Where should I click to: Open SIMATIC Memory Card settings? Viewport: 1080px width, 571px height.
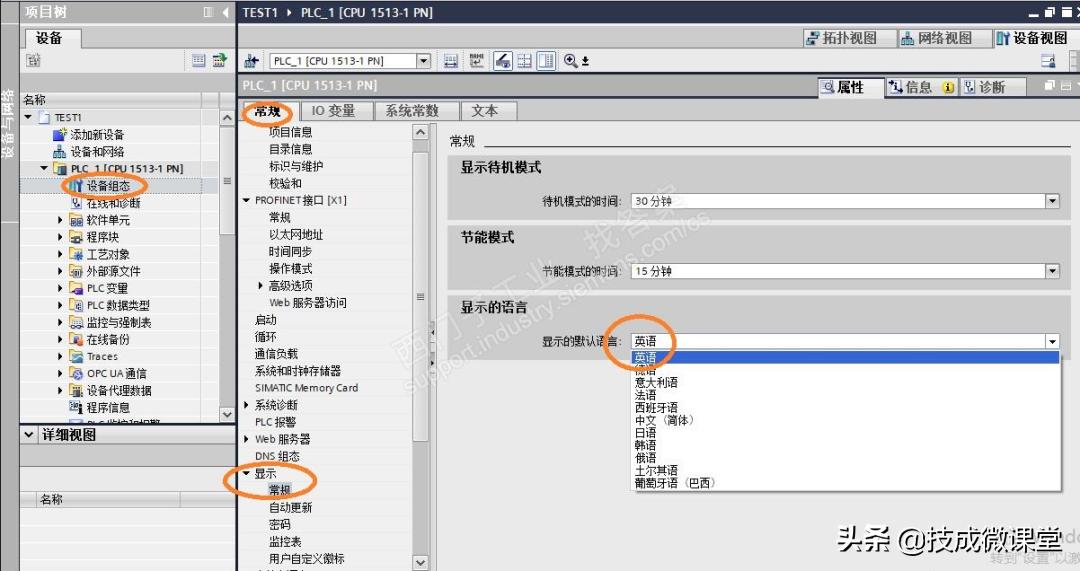[307, 388]
